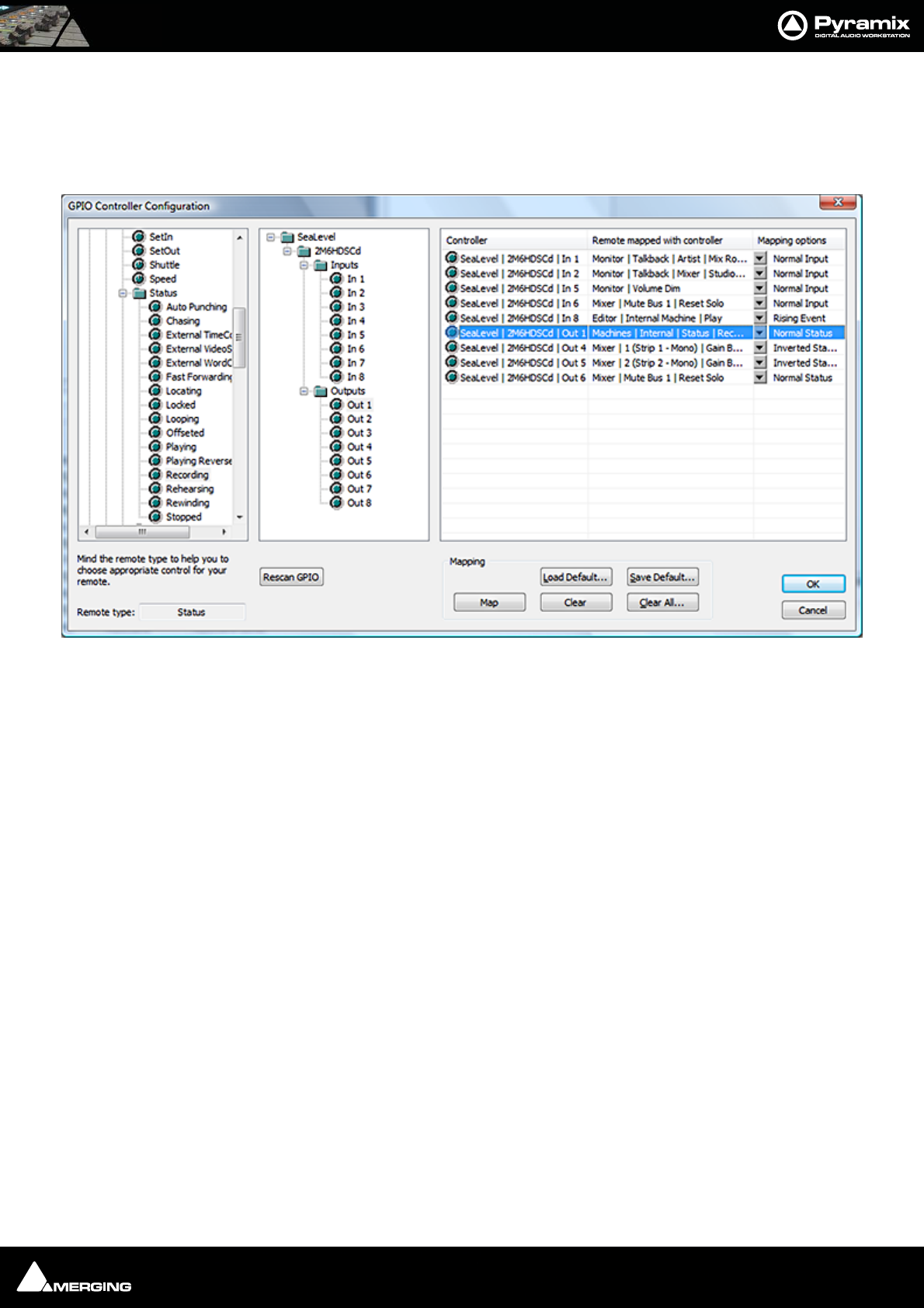This screenshot has height=1308, width=924.
Task: Click the Load Default button
Action: (x=576, y=577)
